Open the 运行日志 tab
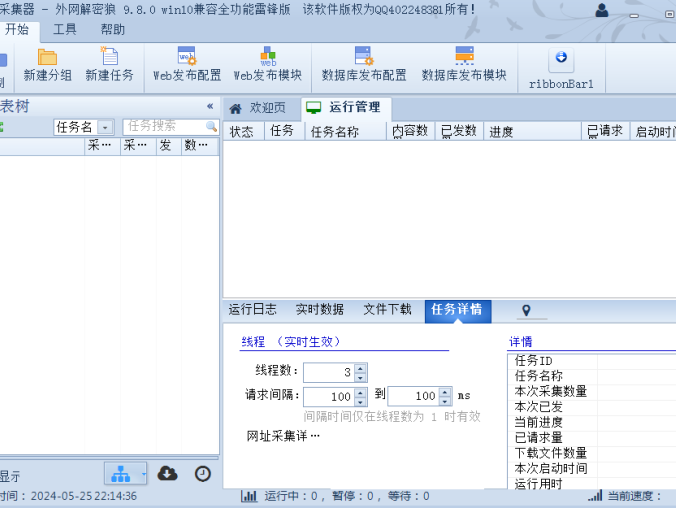This screenshot has width=676, height=508. click(x=252, y=310)
